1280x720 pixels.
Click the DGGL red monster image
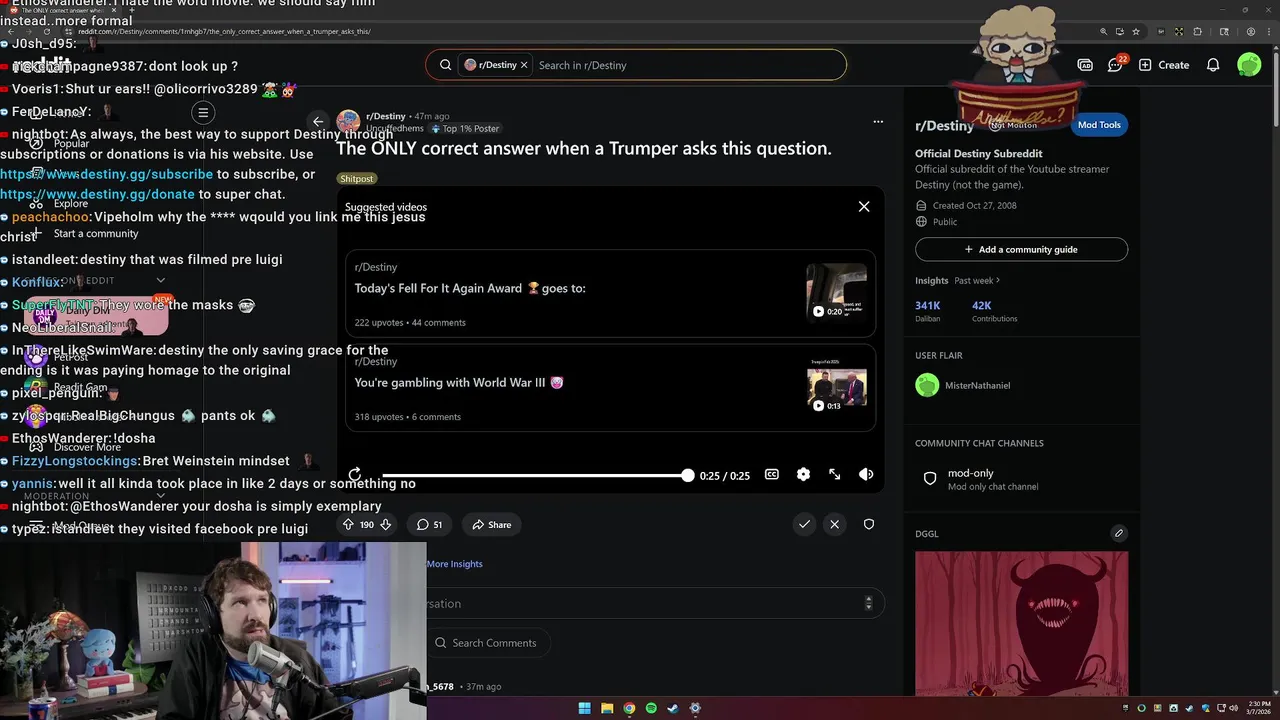pos(1021,623)
